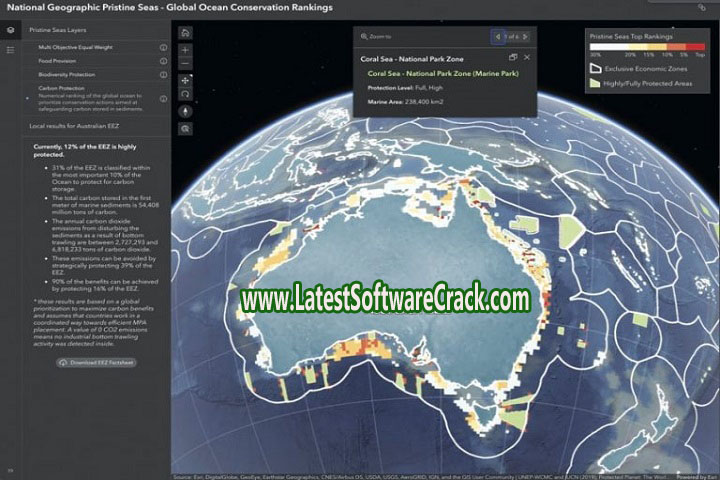Open the legend list icon in sidebar
The width and height of the screenshot is (720, 480).
(x=10, y=48)
